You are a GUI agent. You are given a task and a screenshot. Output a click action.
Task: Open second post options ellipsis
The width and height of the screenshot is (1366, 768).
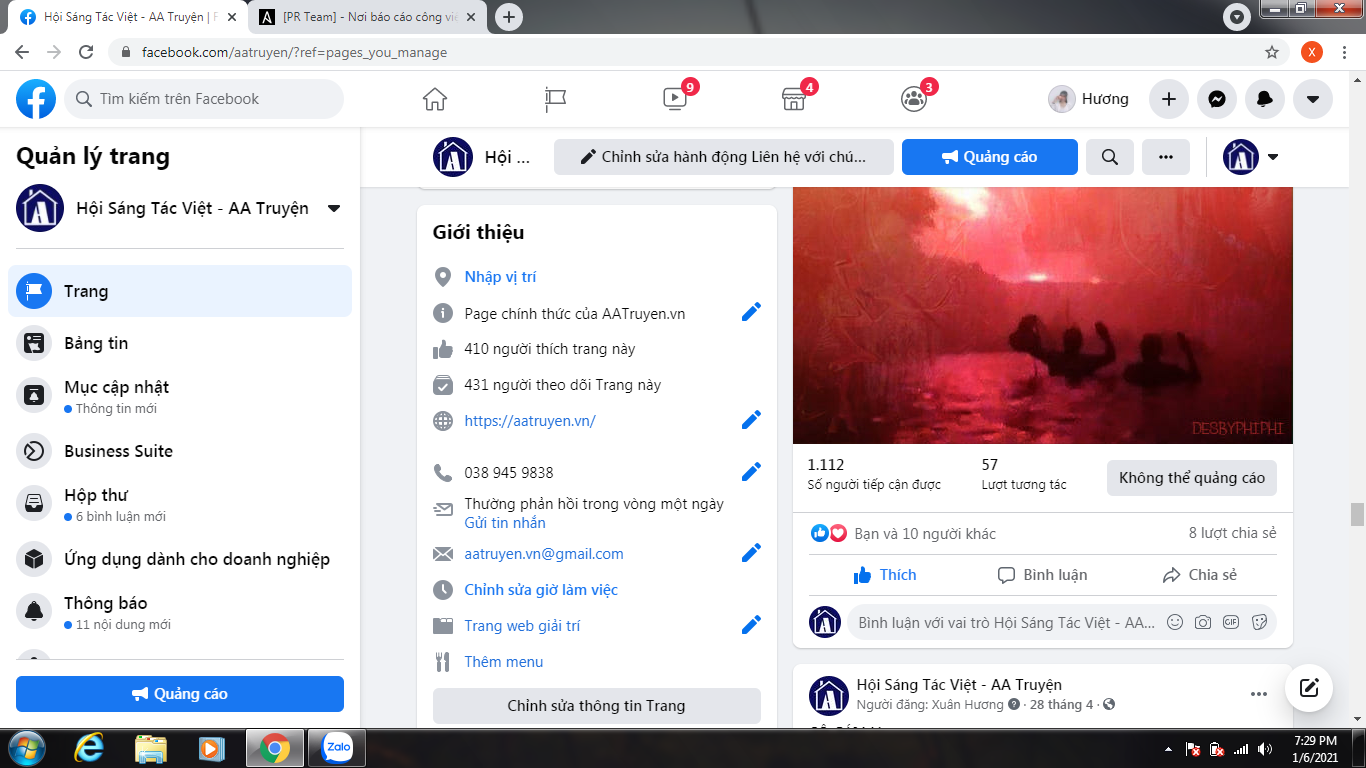[1259, 694]
